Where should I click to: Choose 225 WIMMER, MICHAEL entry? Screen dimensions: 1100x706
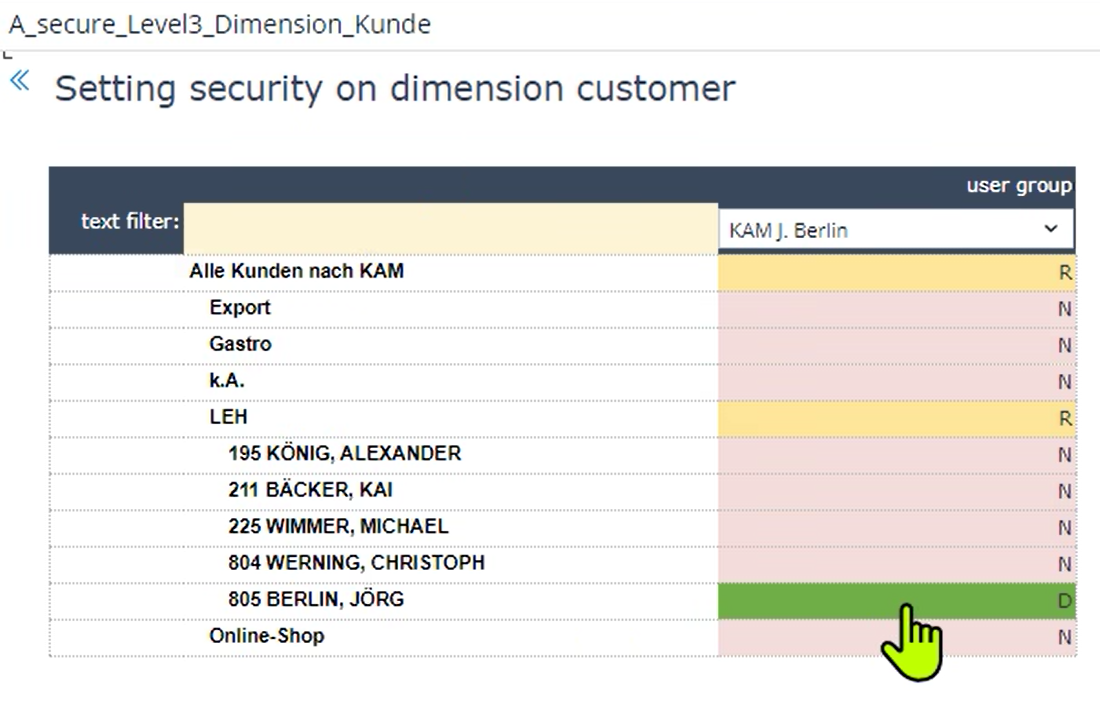(338, 526)
